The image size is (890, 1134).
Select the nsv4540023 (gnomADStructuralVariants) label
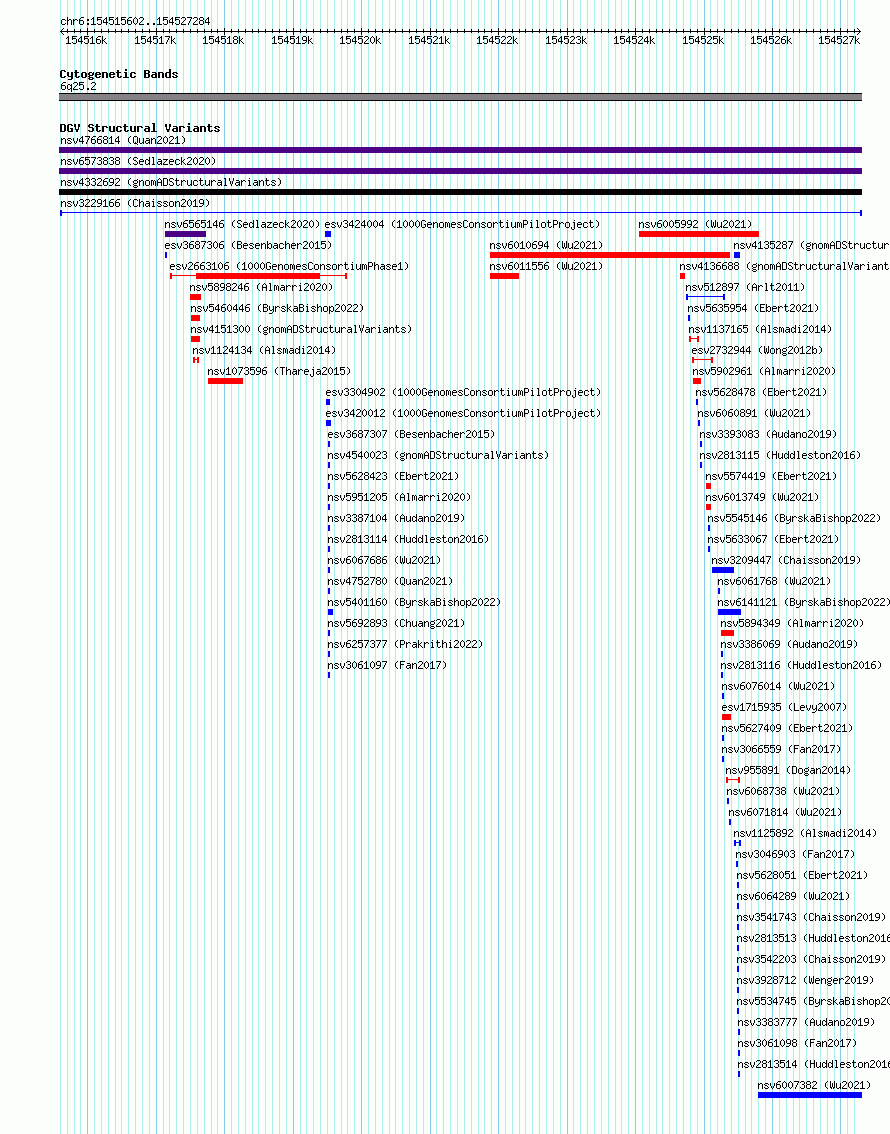click(438, 455)
